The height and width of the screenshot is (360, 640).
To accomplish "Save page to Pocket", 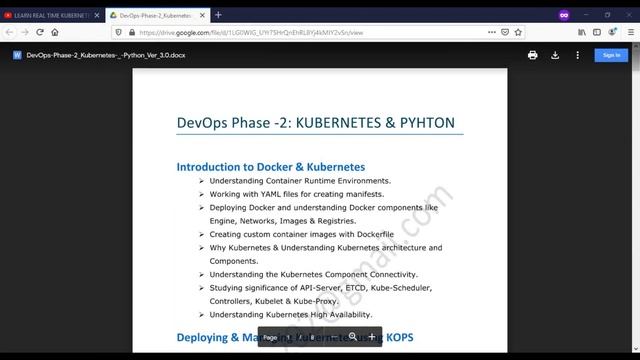I will (x=505, y=32).
